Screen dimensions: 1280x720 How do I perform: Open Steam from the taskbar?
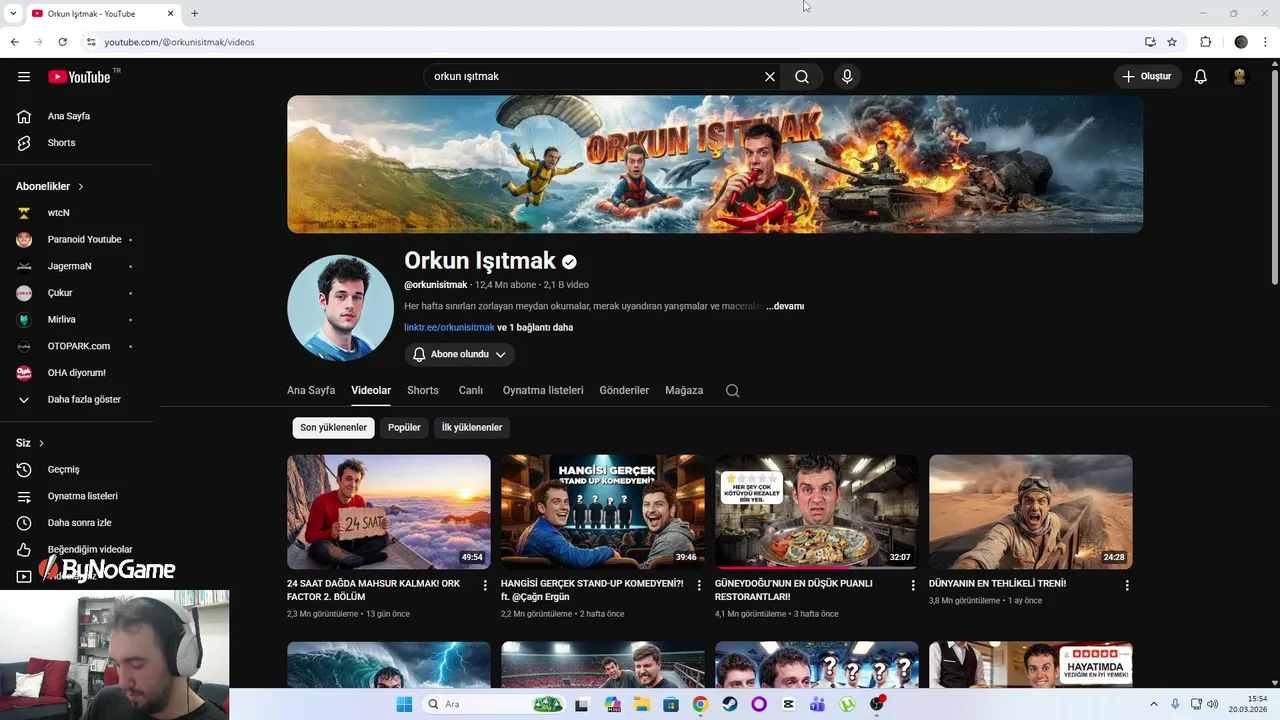pos(729,704)
